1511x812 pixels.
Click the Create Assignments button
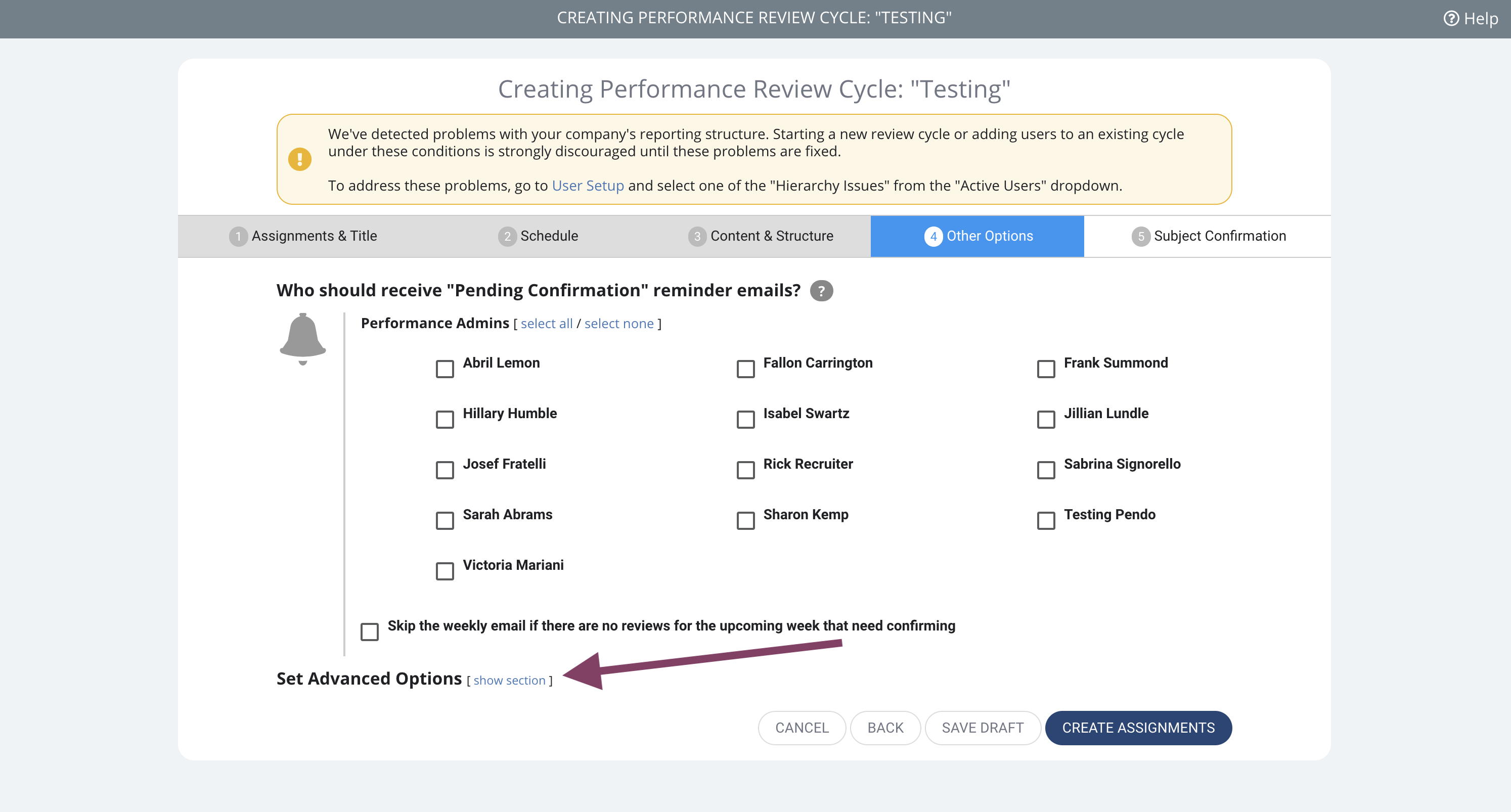tap(1138, 728)
